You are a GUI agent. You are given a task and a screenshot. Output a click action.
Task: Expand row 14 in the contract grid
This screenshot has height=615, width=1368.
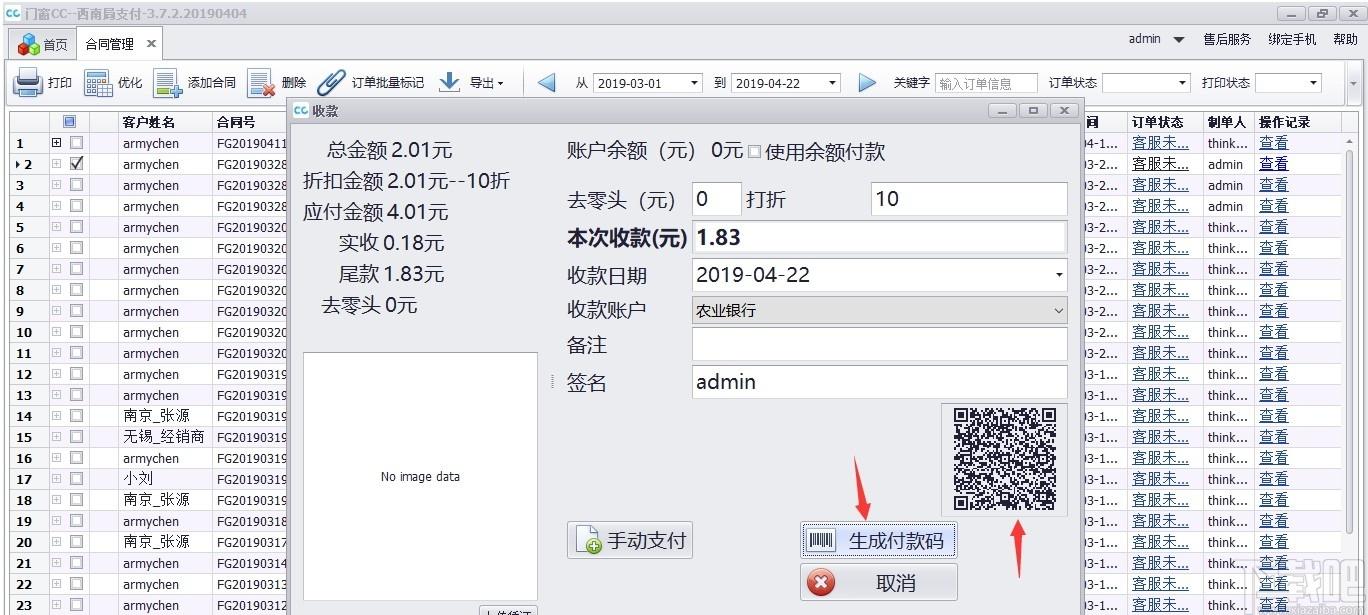point(57,416)
